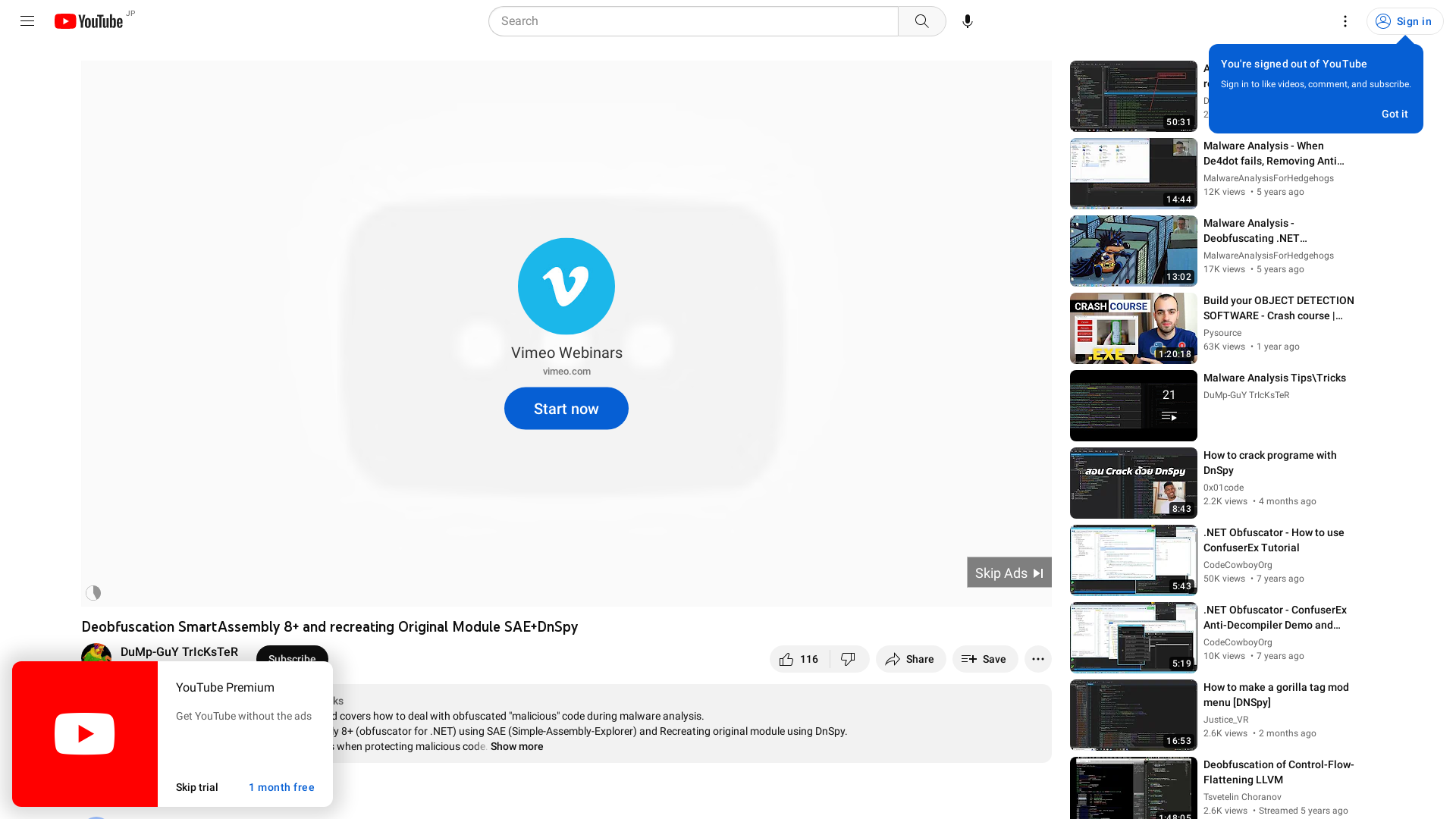
Task: Open Deobfuscation of Control-Flow-Flattening LLVM title
Action: [1279, 772]
